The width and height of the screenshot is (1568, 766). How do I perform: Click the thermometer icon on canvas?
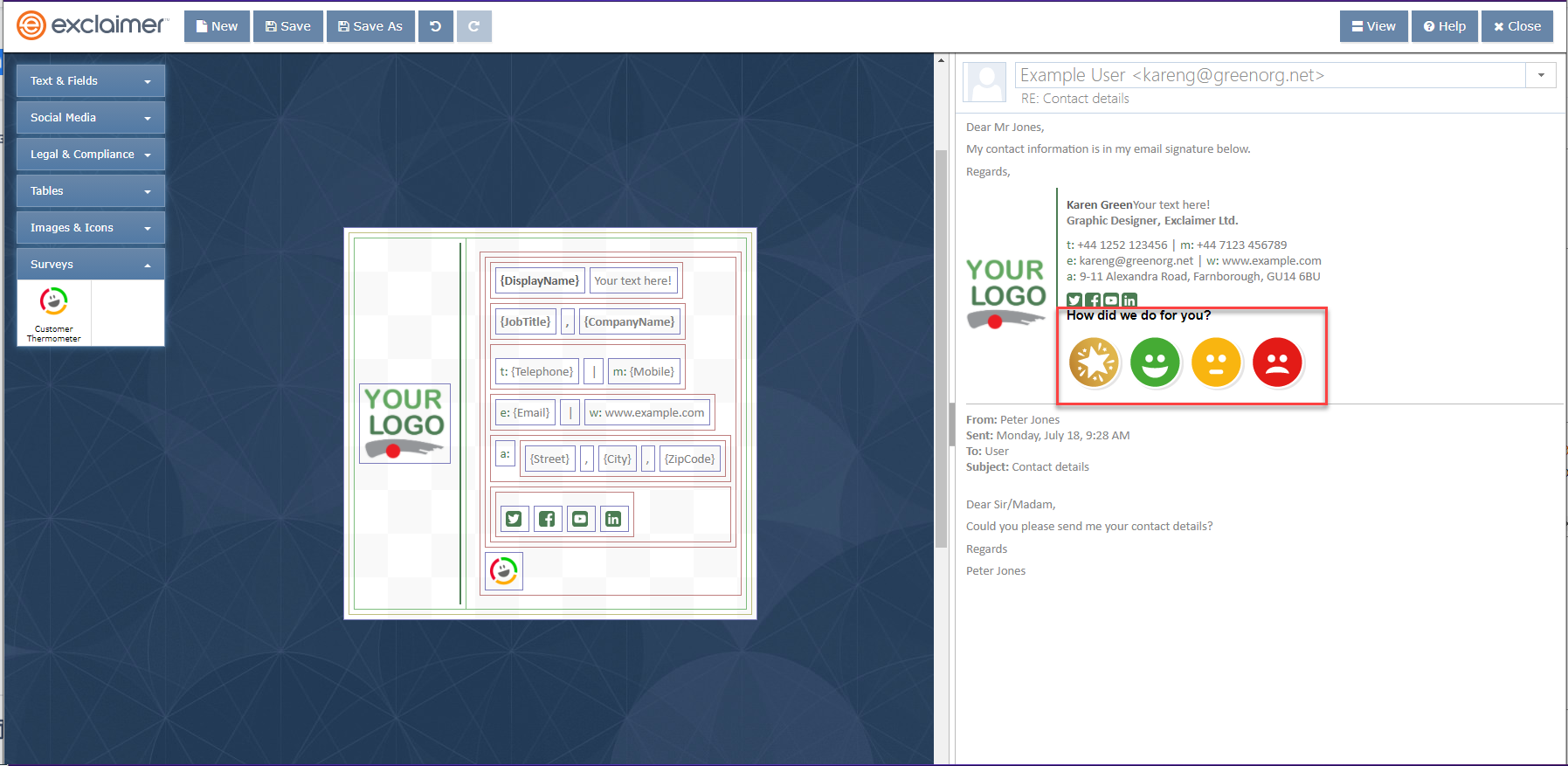click(x=504, y=571)
